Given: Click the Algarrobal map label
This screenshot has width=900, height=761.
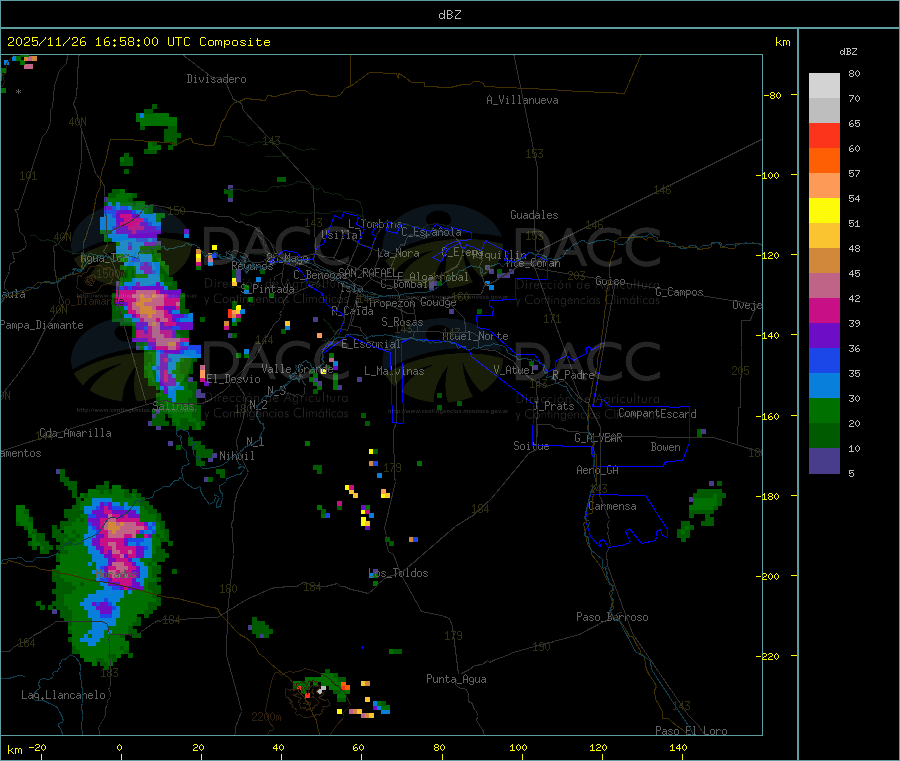Looking at the screenshot, I should (439, 277).
